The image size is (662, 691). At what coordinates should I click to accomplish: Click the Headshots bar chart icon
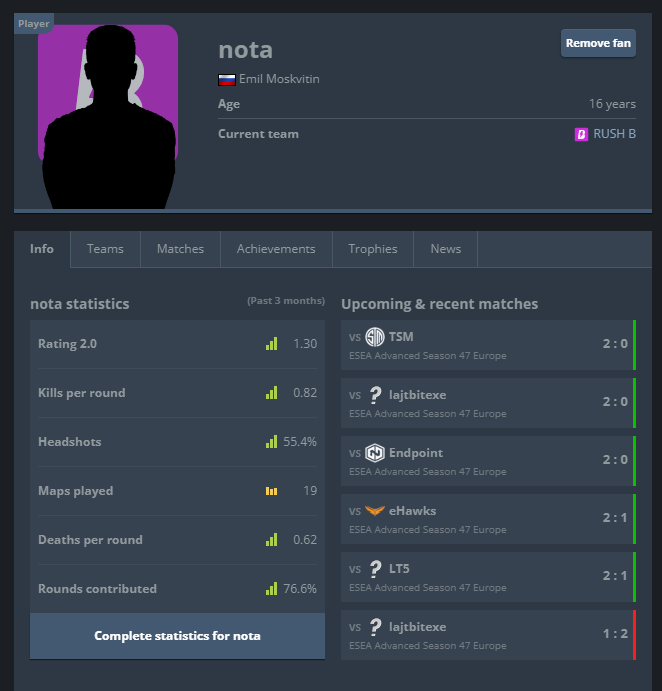click(x=271, y=442)
